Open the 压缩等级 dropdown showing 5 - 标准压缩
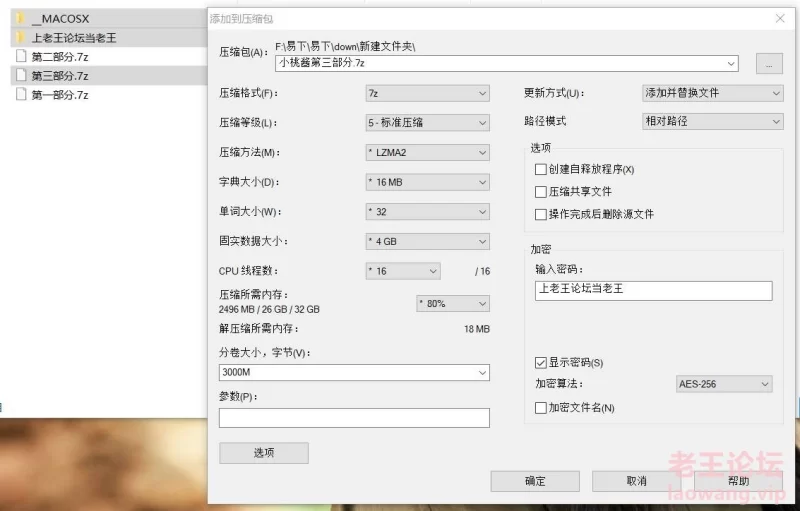800x511 pixels. pyautogui.click(x=428, y=123)
